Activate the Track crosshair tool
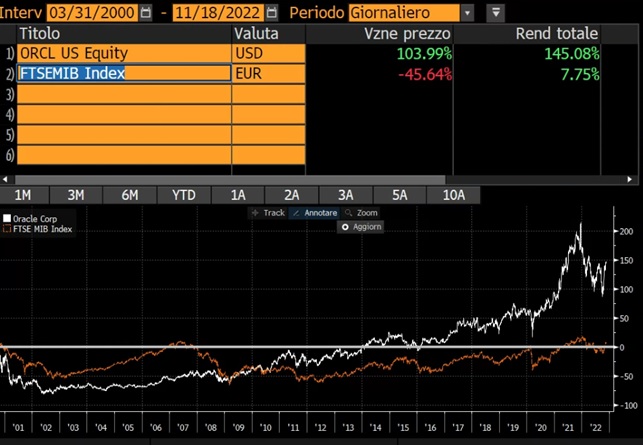The image size is (643, 445). (268, 213)
